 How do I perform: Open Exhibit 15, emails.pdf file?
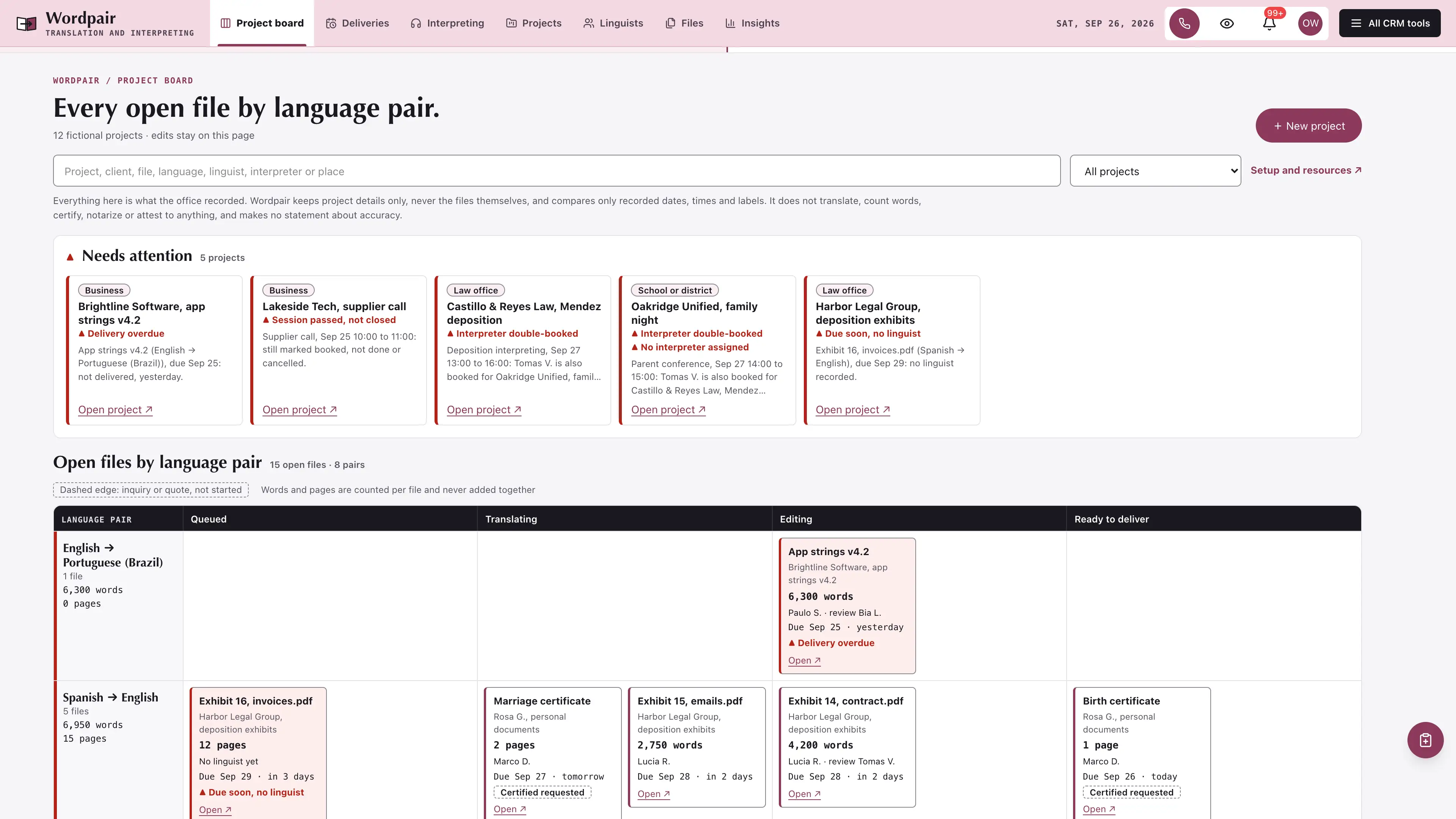pos(653,794)
